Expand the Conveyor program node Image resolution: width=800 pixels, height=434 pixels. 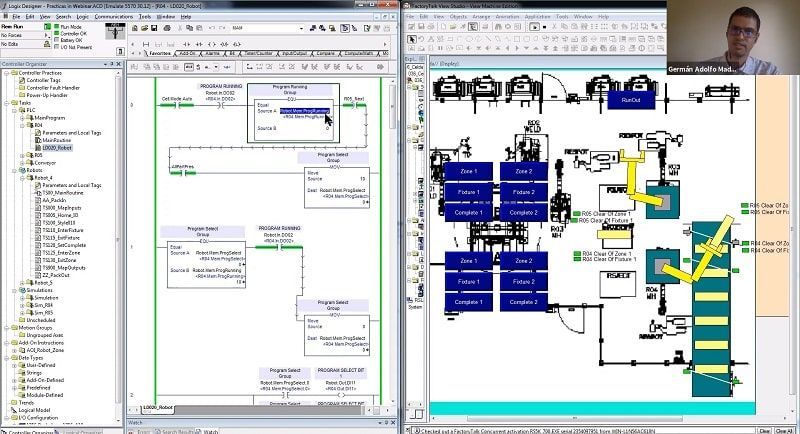tap(22, 163)
